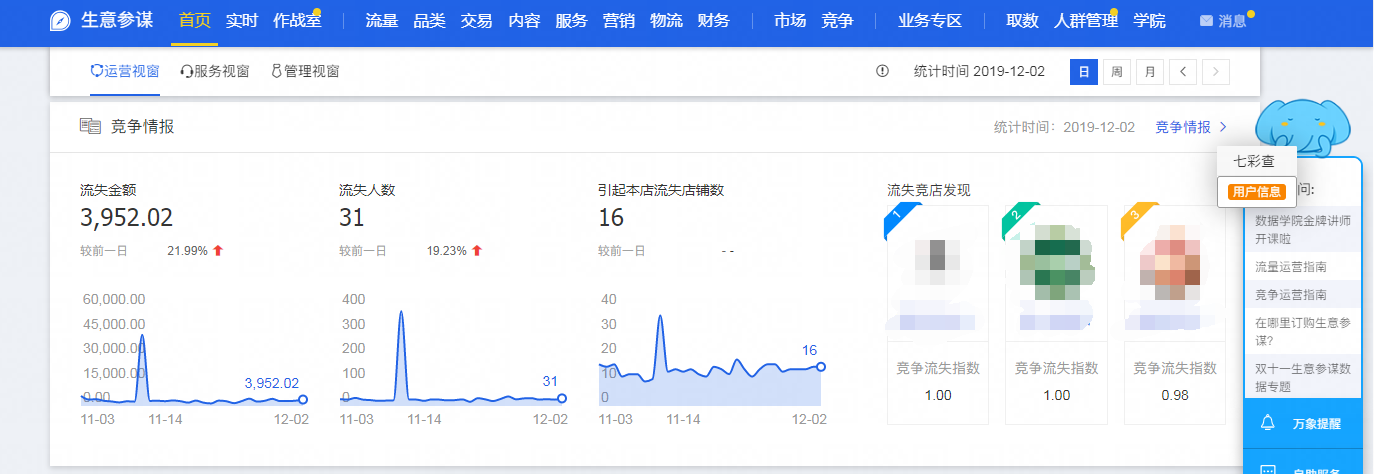Click the next date arrow button
The height and width of the screenshot is (474, 1374).
pyautogui.click(x=1216, y=72)
